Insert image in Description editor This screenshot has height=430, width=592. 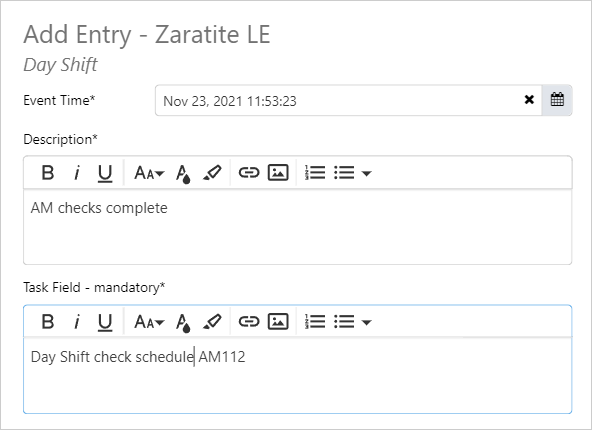point(278,173)
